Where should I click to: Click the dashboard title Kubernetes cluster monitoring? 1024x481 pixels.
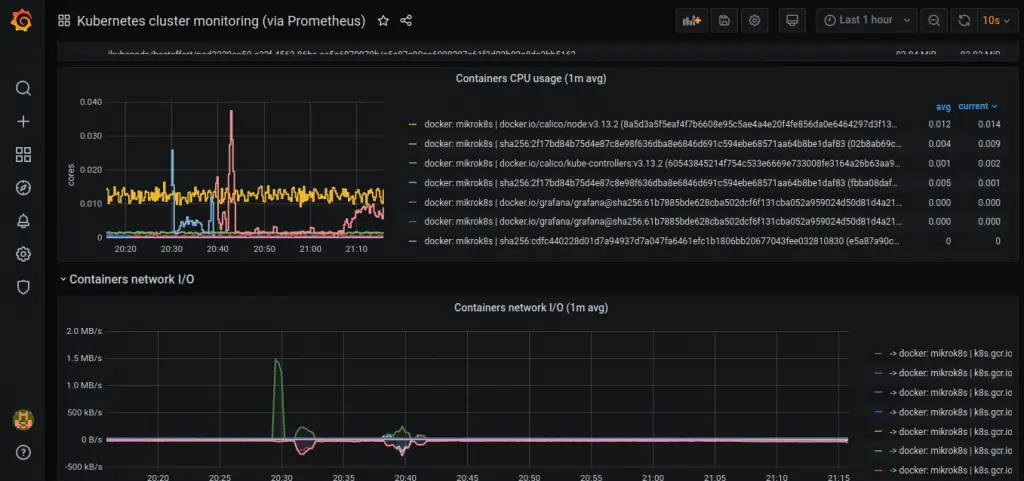(221, 21)
